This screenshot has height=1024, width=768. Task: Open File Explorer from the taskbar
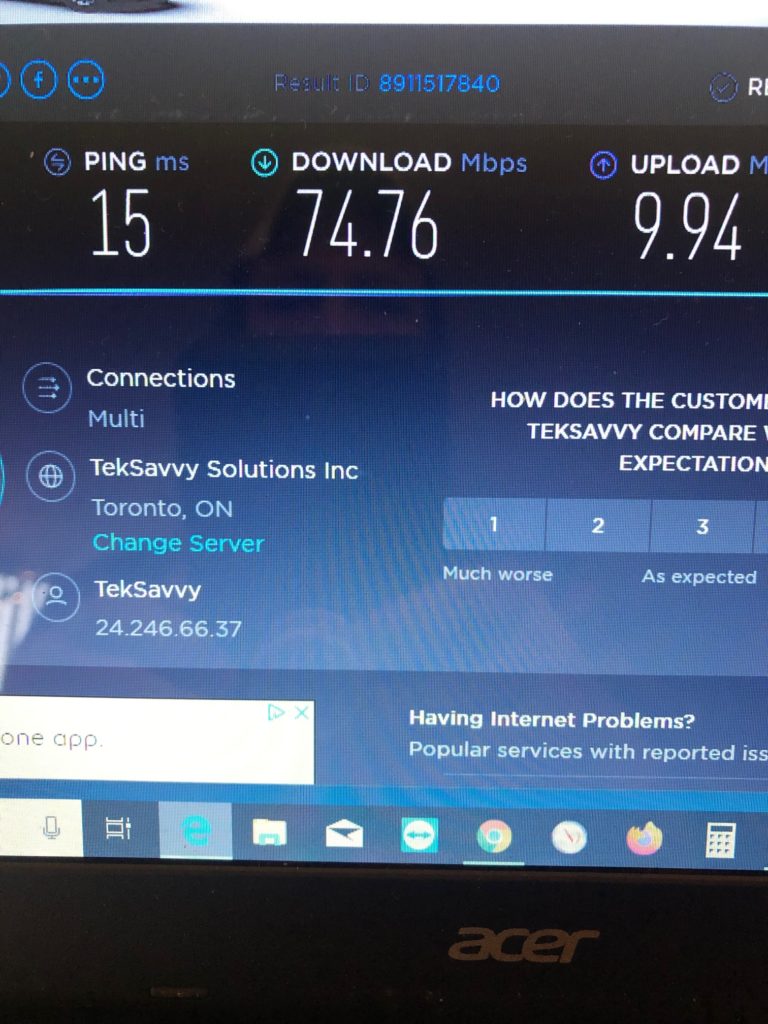pos(270,832)
